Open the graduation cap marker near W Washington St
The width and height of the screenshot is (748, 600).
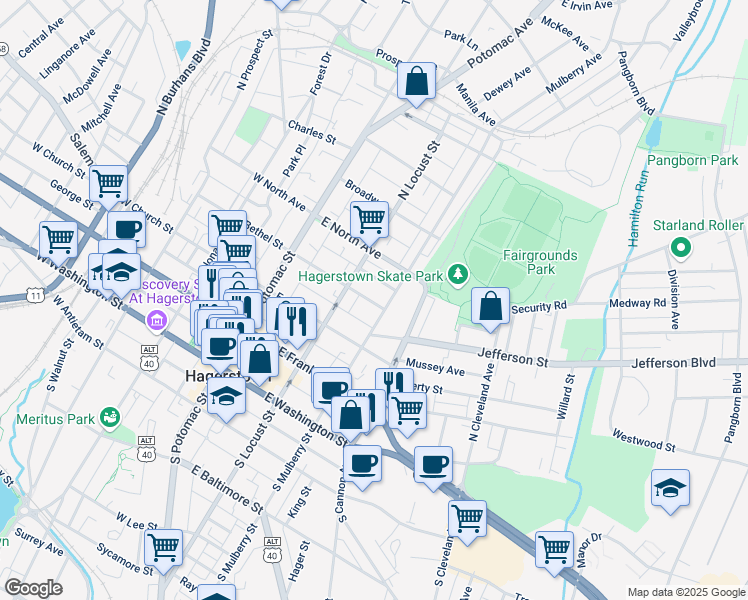click(121, 274)
